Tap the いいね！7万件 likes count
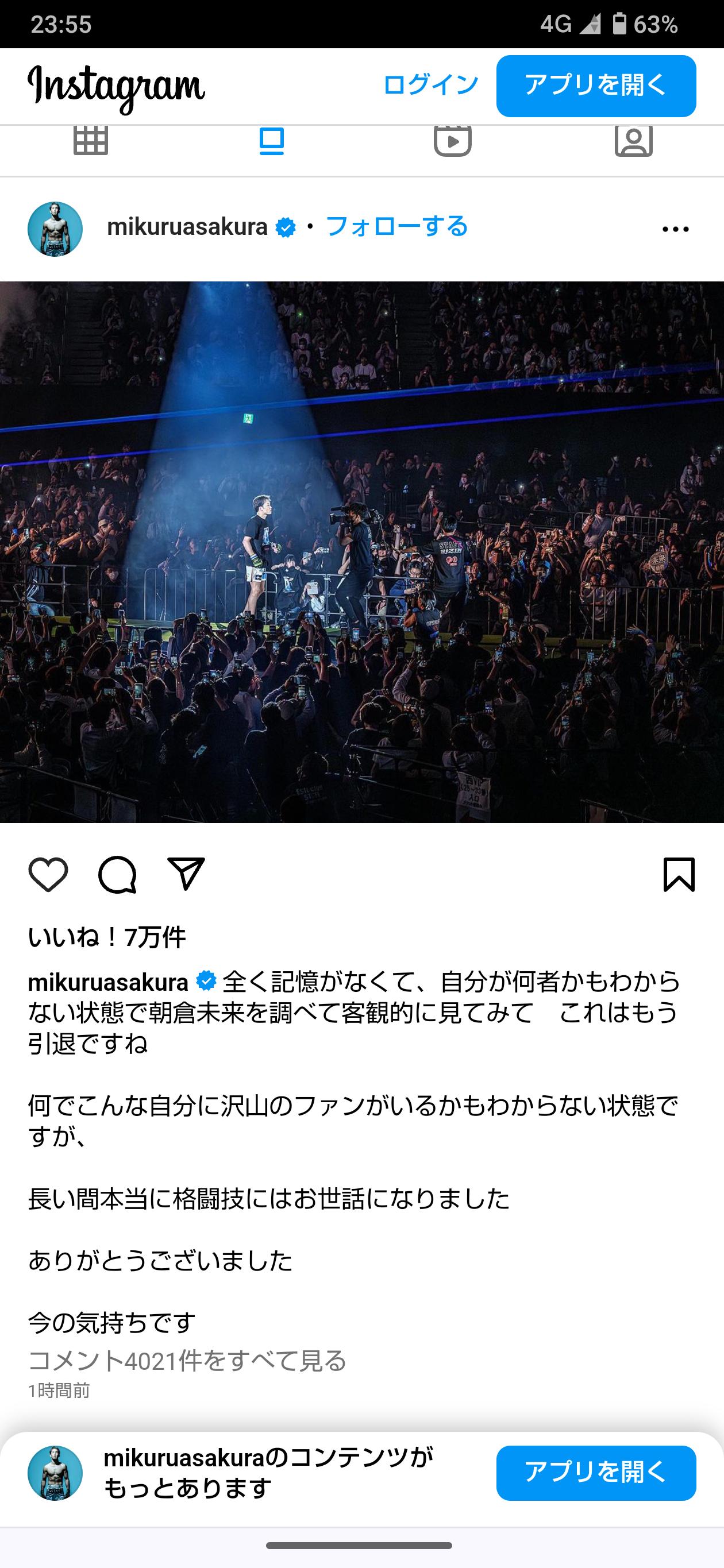The height and width of the screenshot is (1568, 724). tap(106, 937)
